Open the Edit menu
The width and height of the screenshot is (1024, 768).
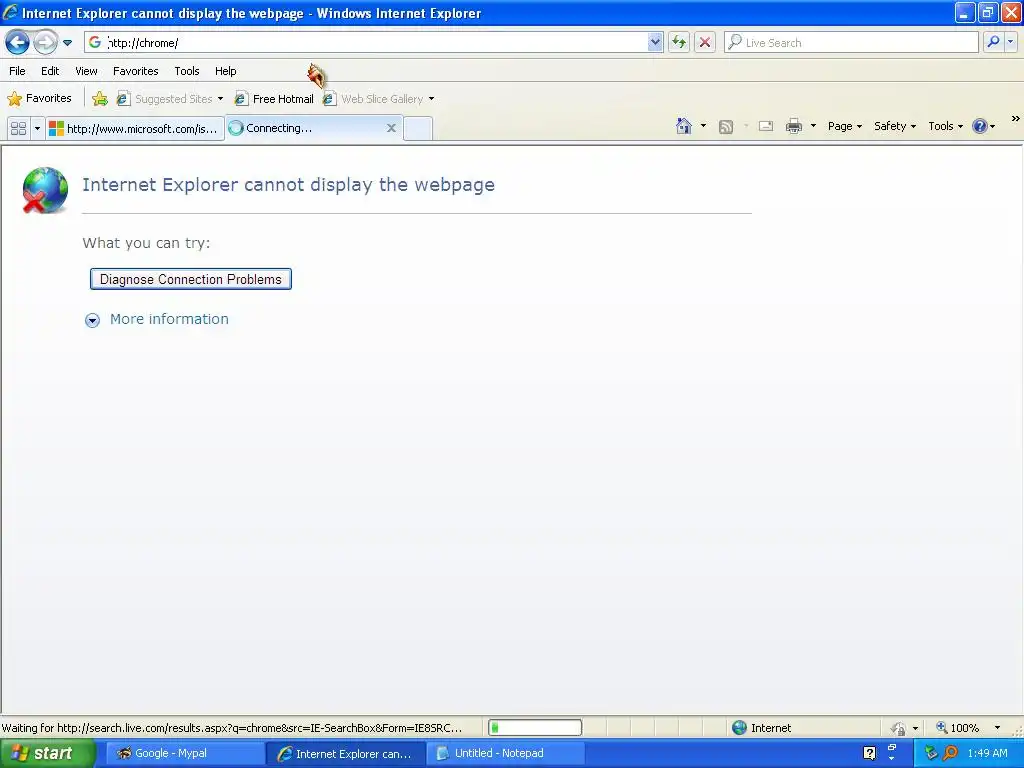click(x=50, y=71)
